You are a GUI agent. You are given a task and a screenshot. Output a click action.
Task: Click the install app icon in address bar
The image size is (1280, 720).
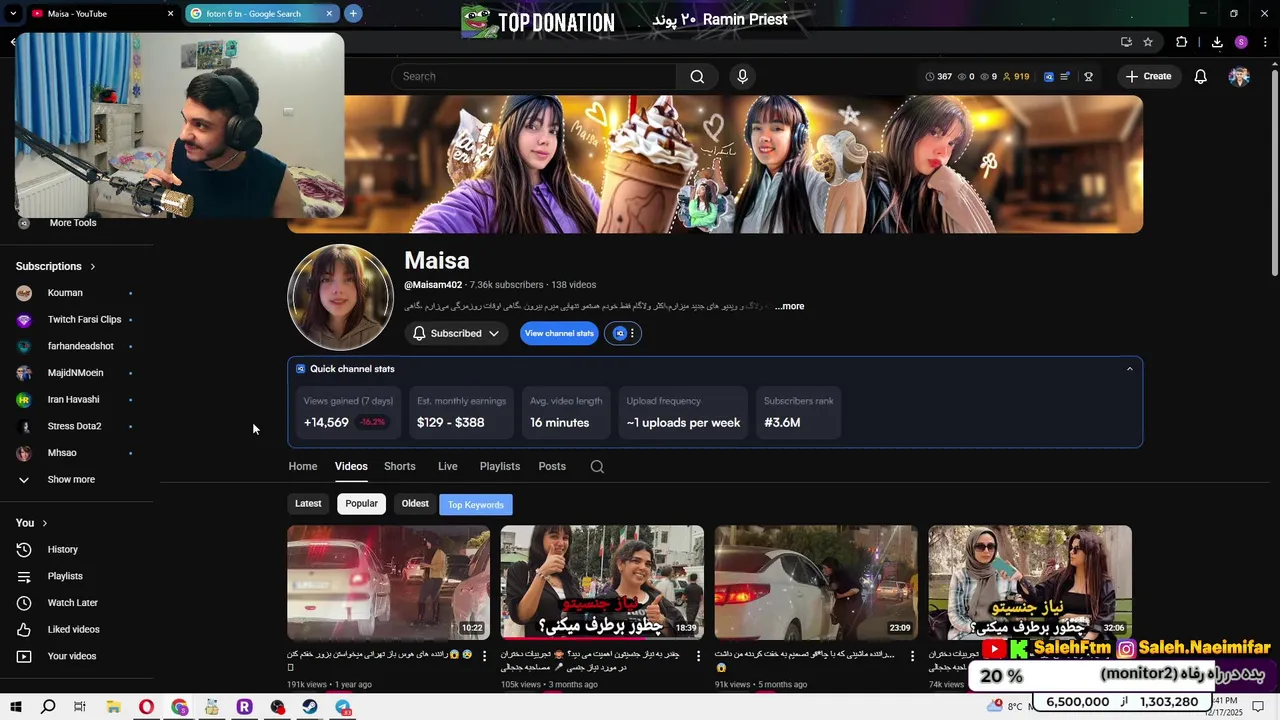click(x=1126, y=42)
